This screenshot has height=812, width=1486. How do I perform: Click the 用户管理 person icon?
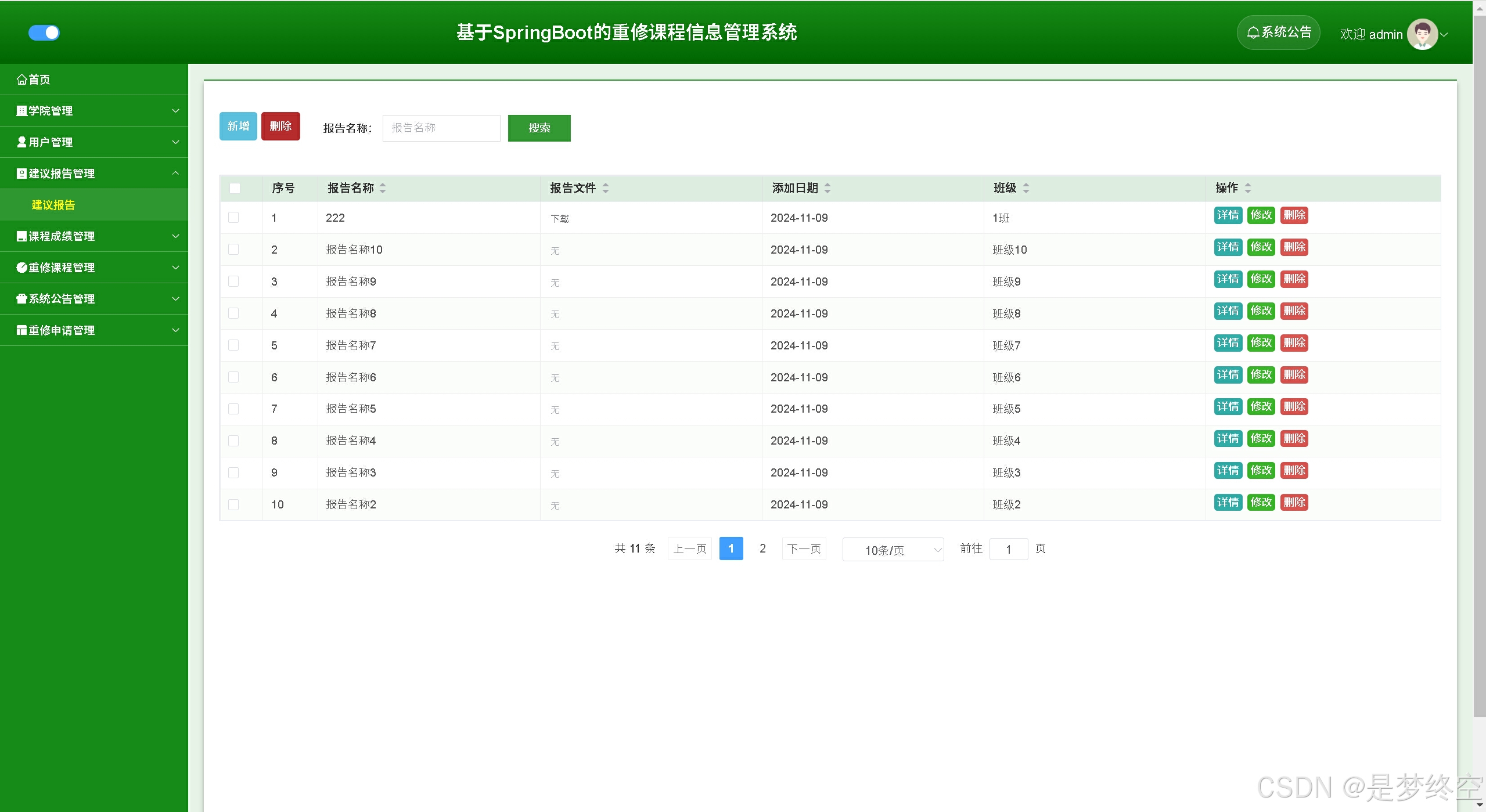22,142
